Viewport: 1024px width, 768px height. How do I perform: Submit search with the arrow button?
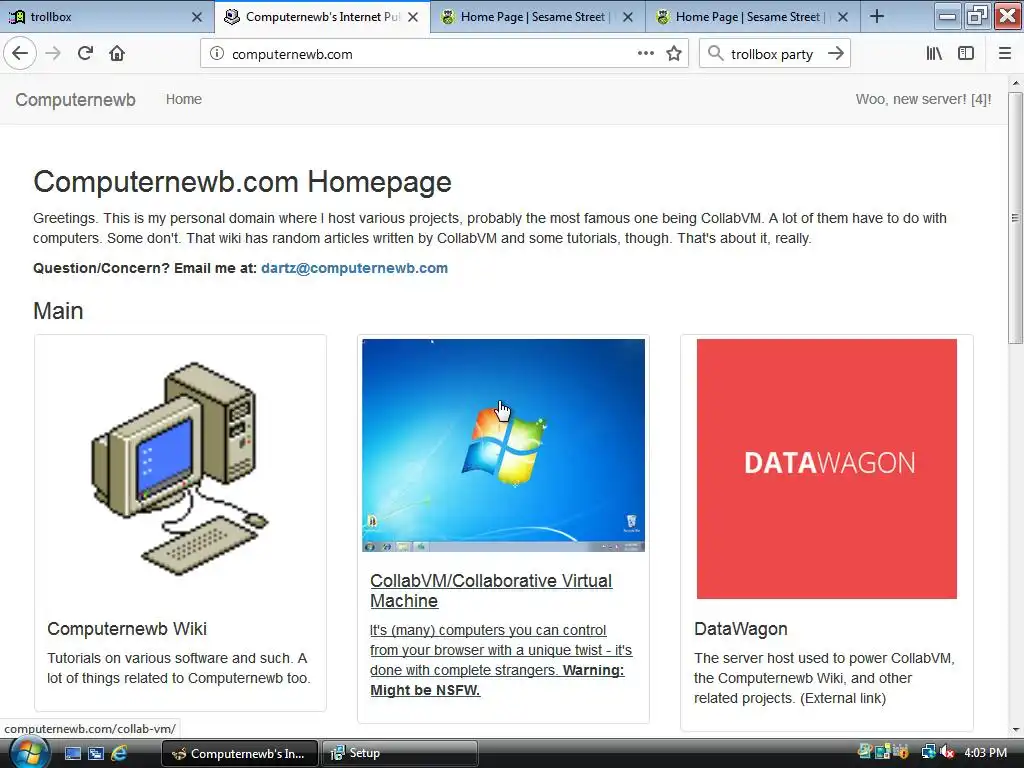(836, 54)
